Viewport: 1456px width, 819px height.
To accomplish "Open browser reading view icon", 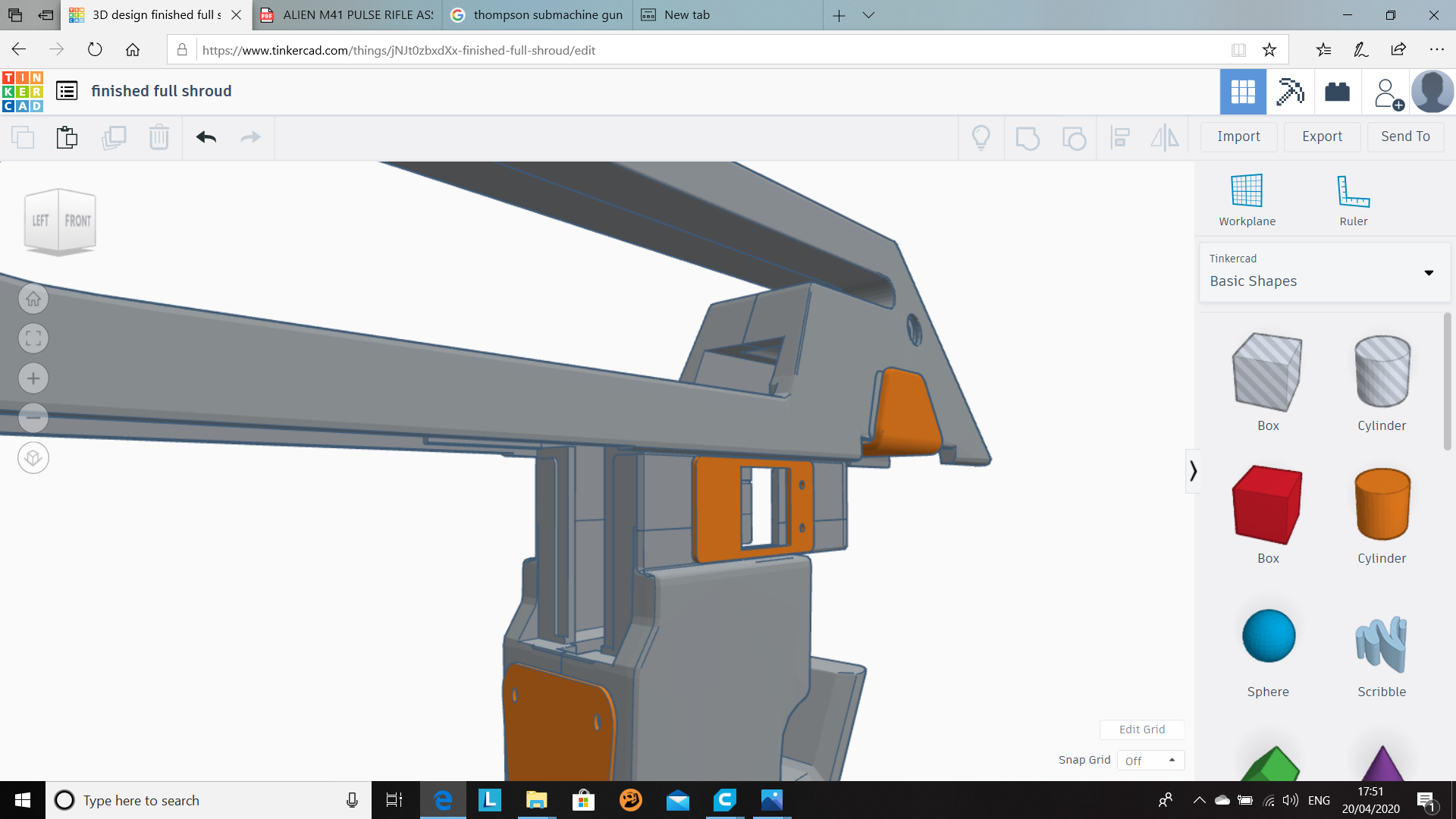I will 1238,50.
